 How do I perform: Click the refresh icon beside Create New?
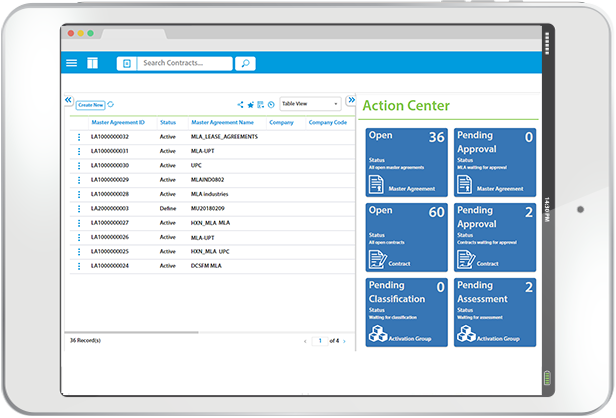(111, 104)
